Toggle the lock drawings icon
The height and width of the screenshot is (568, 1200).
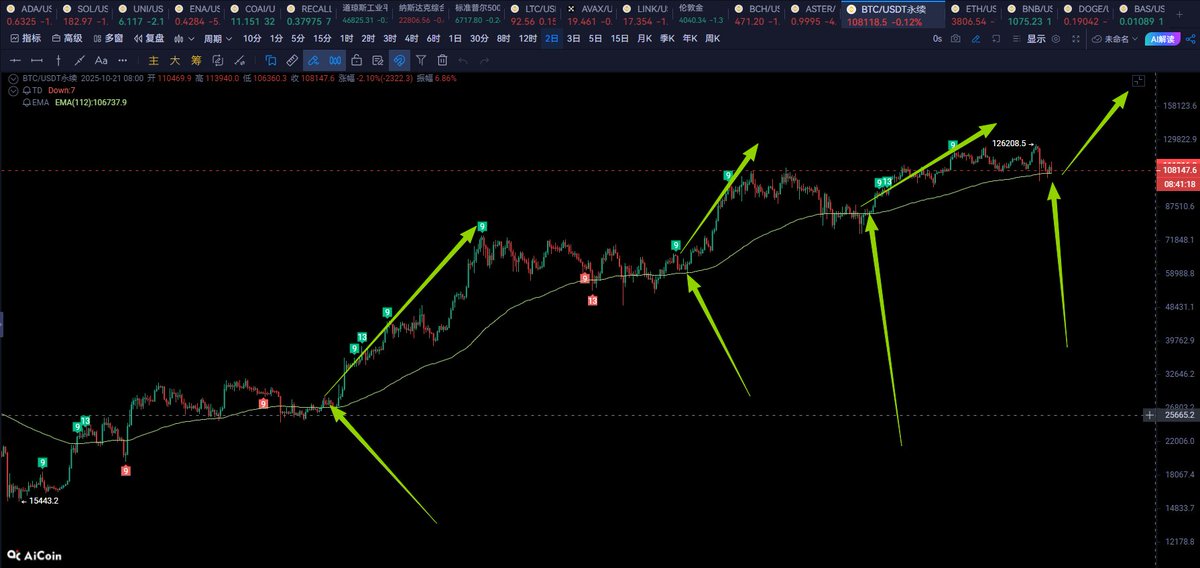[356, 60]
